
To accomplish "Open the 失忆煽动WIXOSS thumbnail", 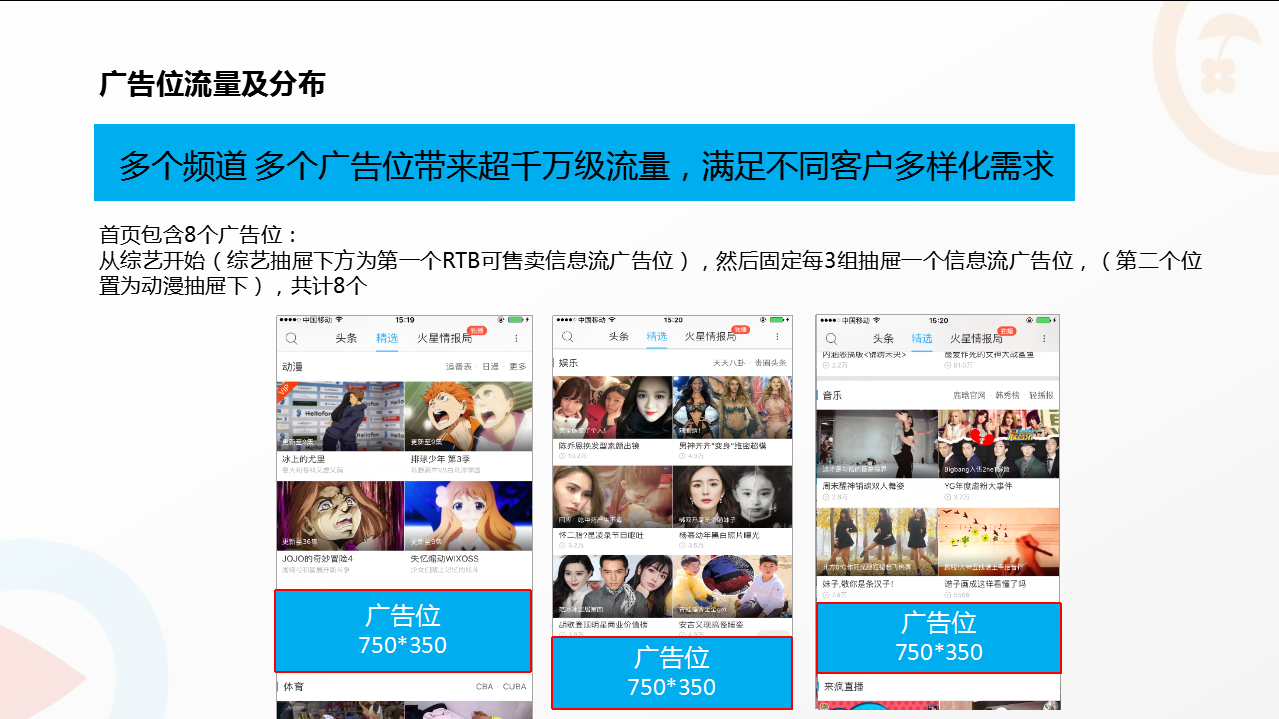I will click(x=469, y=516).
